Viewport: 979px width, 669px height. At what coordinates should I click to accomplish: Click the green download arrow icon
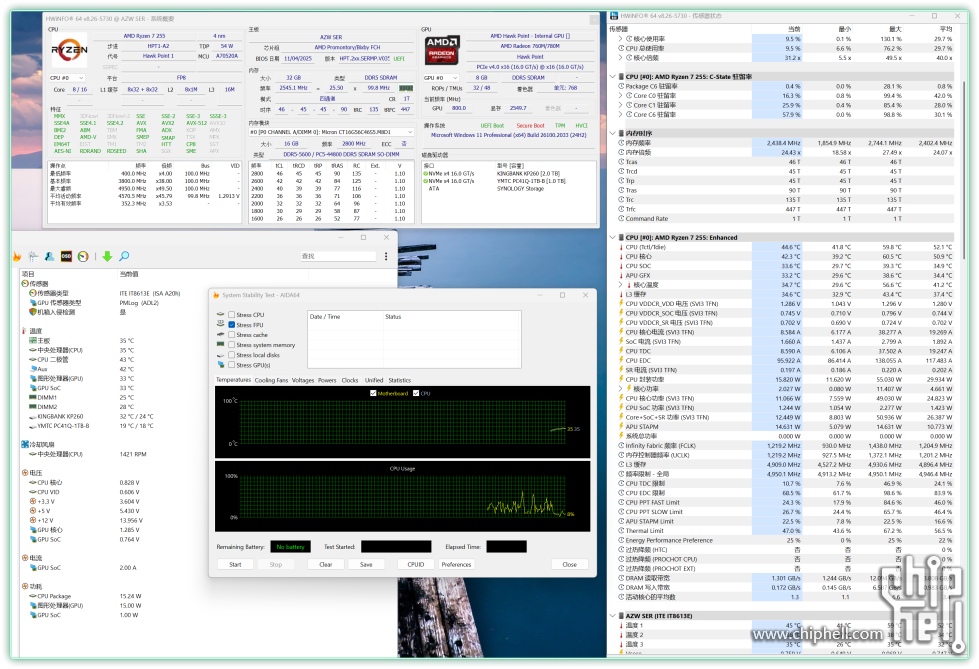point(107,257)
